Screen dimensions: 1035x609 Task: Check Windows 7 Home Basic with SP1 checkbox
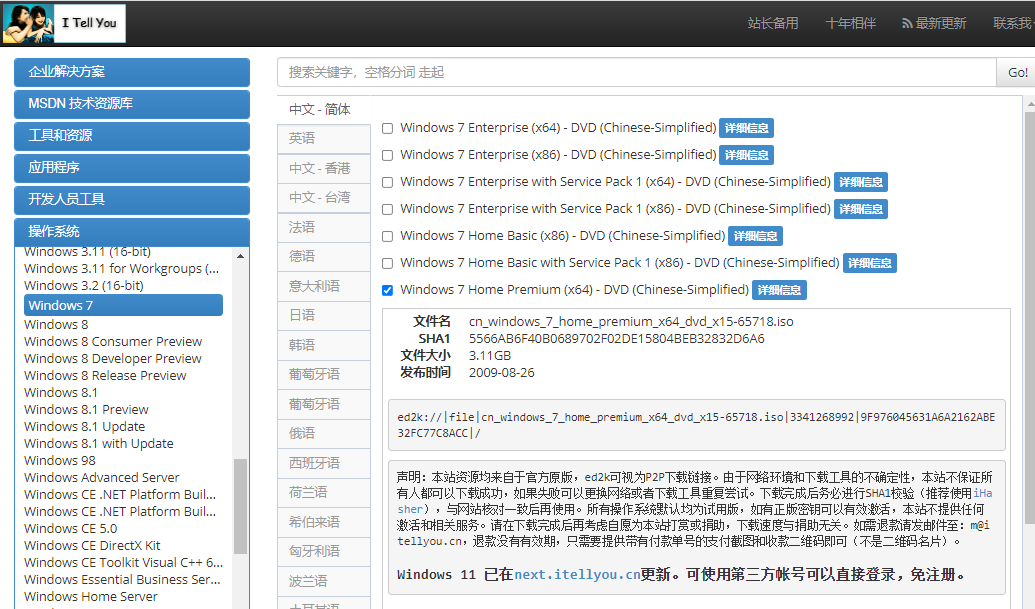pos(385,262)
